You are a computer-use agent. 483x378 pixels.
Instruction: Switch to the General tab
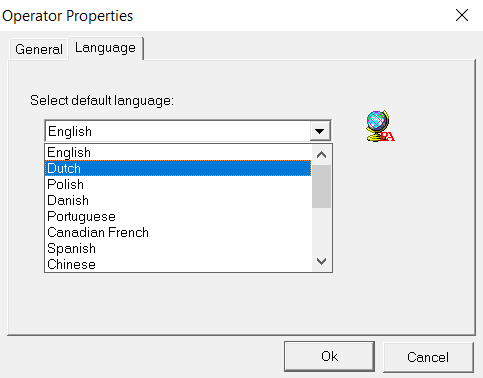coord(39,49)
